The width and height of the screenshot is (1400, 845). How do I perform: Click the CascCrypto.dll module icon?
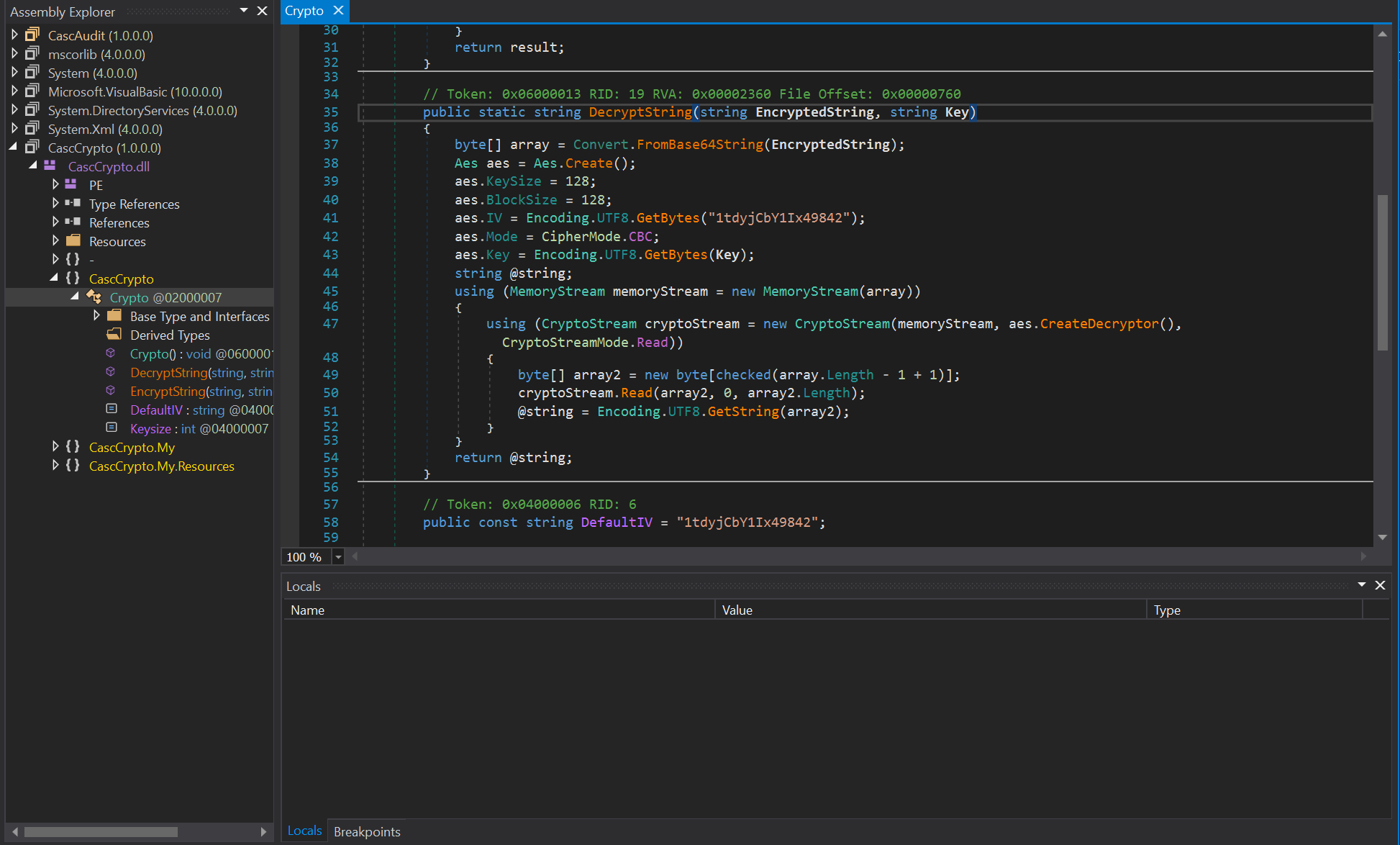coord(50,166)
